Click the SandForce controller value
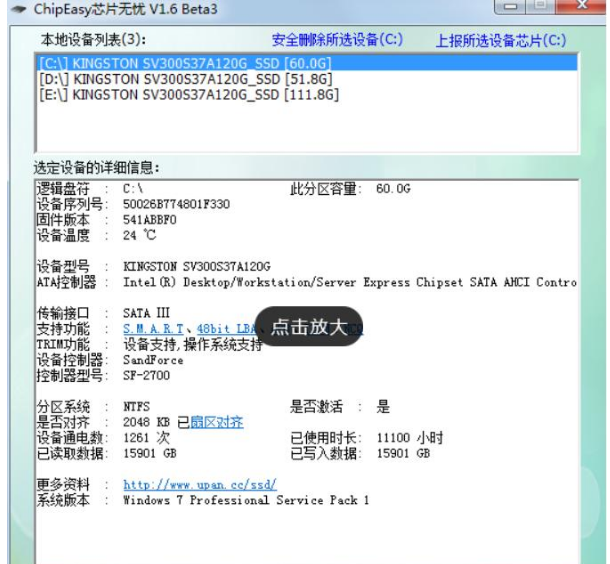The width and height of the screenshot is (610, 564). 153,360
